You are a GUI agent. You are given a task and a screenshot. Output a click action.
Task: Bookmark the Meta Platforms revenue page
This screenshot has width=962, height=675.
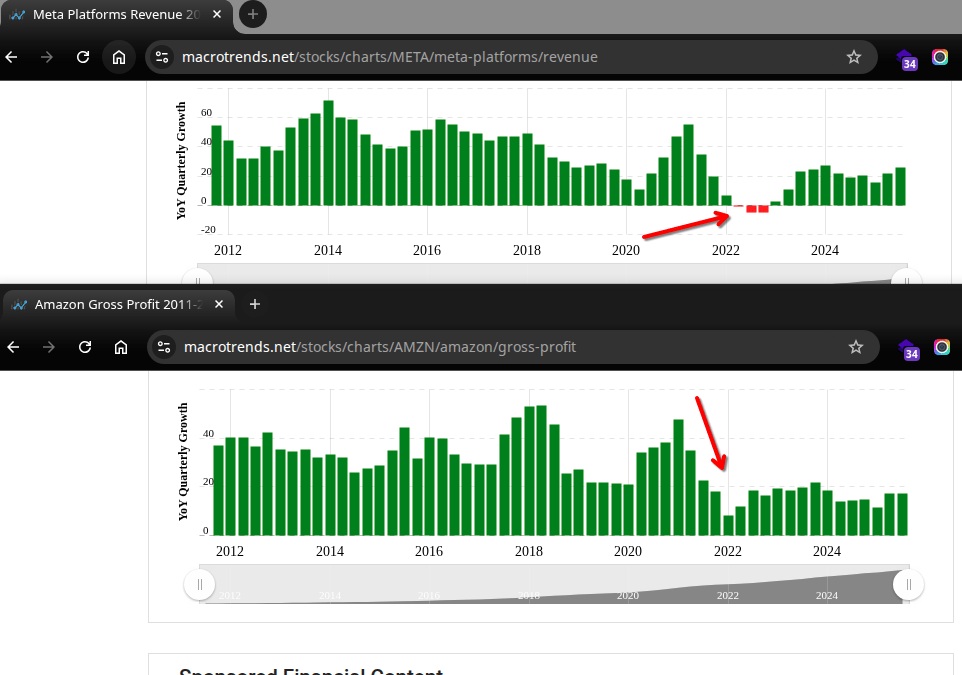[853, 57]
